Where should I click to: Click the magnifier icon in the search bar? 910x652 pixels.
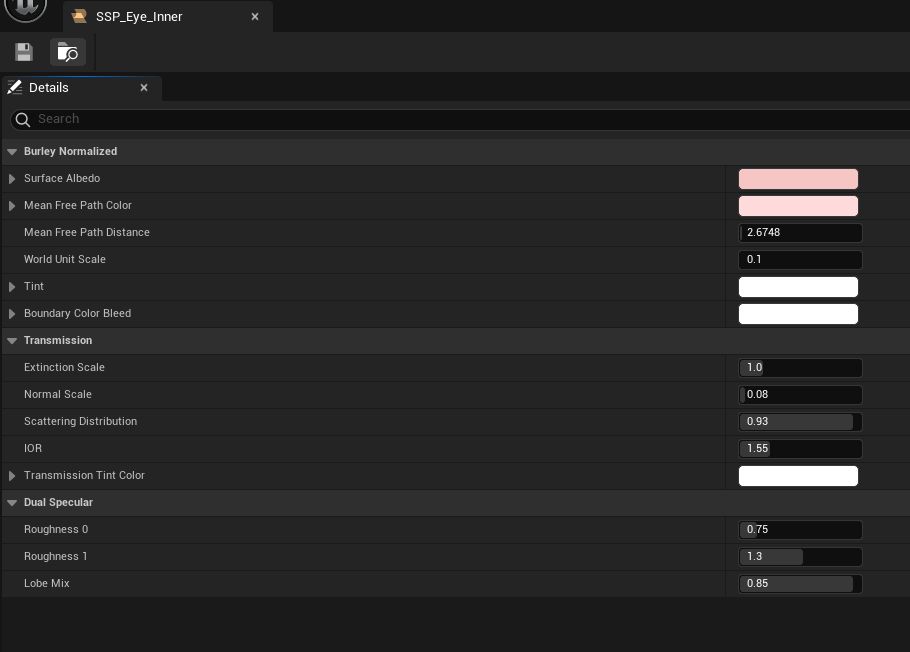23,120
